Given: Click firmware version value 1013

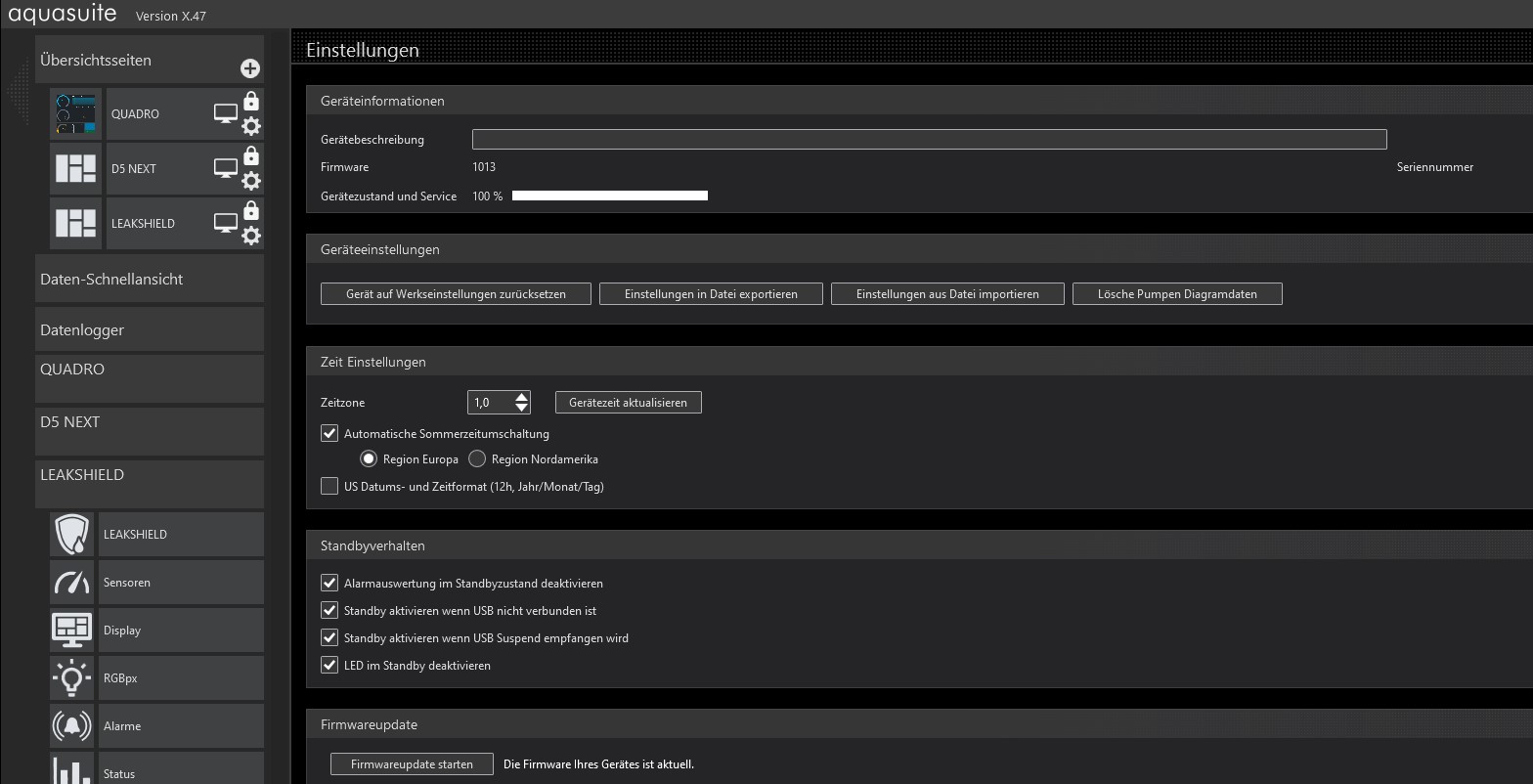Looking at the screenshot, I should pos(484,167).
